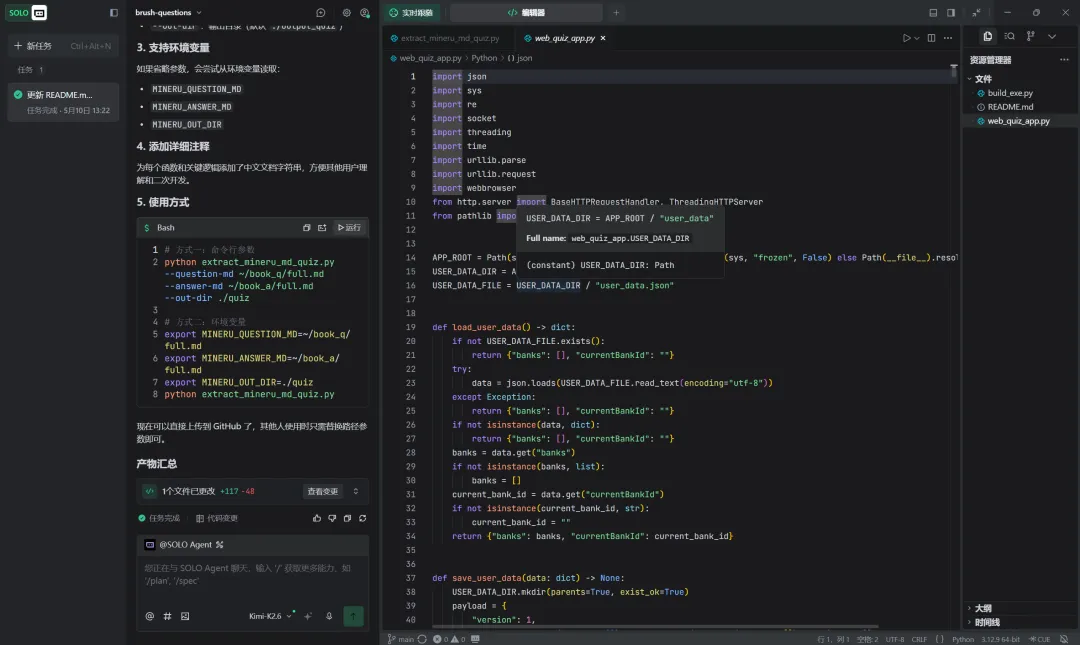The height and width of the screenshot is (645, 1080).
Task: Open README.md in file tree
Action: click(1010, 107)
